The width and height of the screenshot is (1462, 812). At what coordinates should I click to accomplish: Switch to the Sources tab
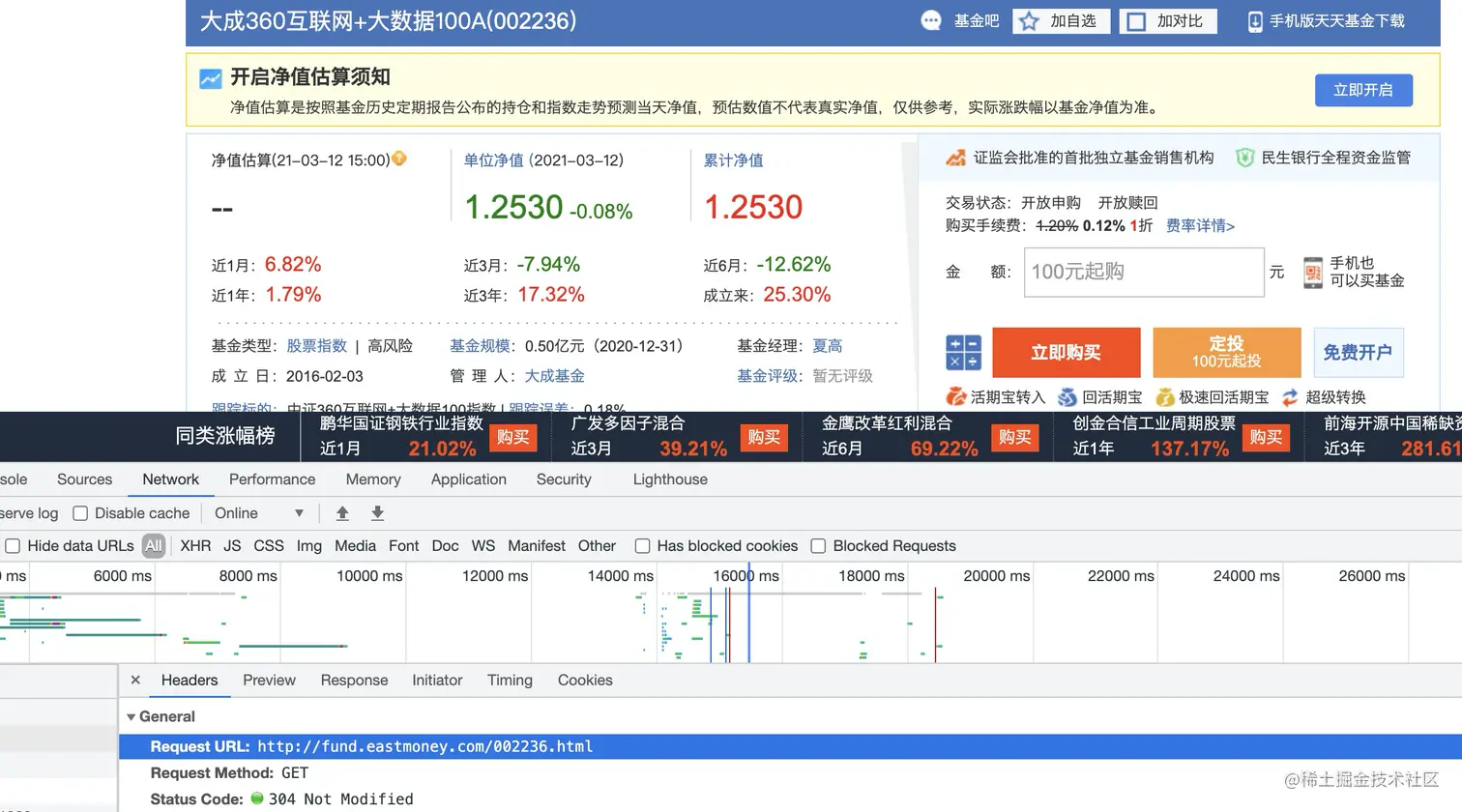[x=84, y=478]
